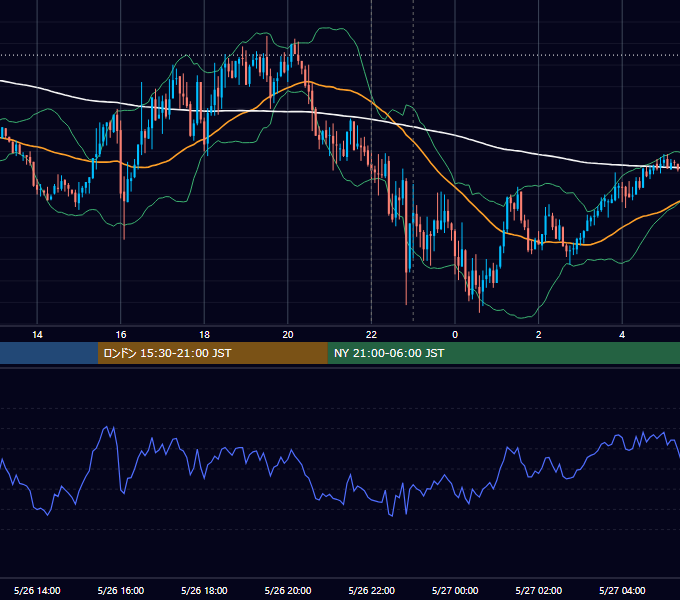This screenshot has width=680, height=600.
Task: Click the blue session bar before London
Action: (49, 353)
